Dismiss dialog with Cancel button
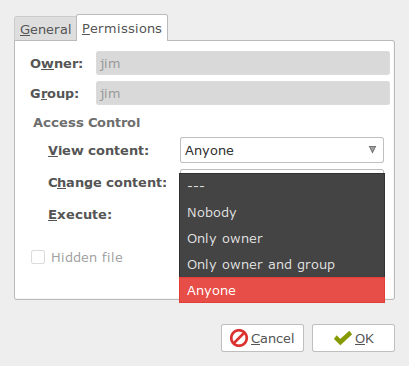 262,338
